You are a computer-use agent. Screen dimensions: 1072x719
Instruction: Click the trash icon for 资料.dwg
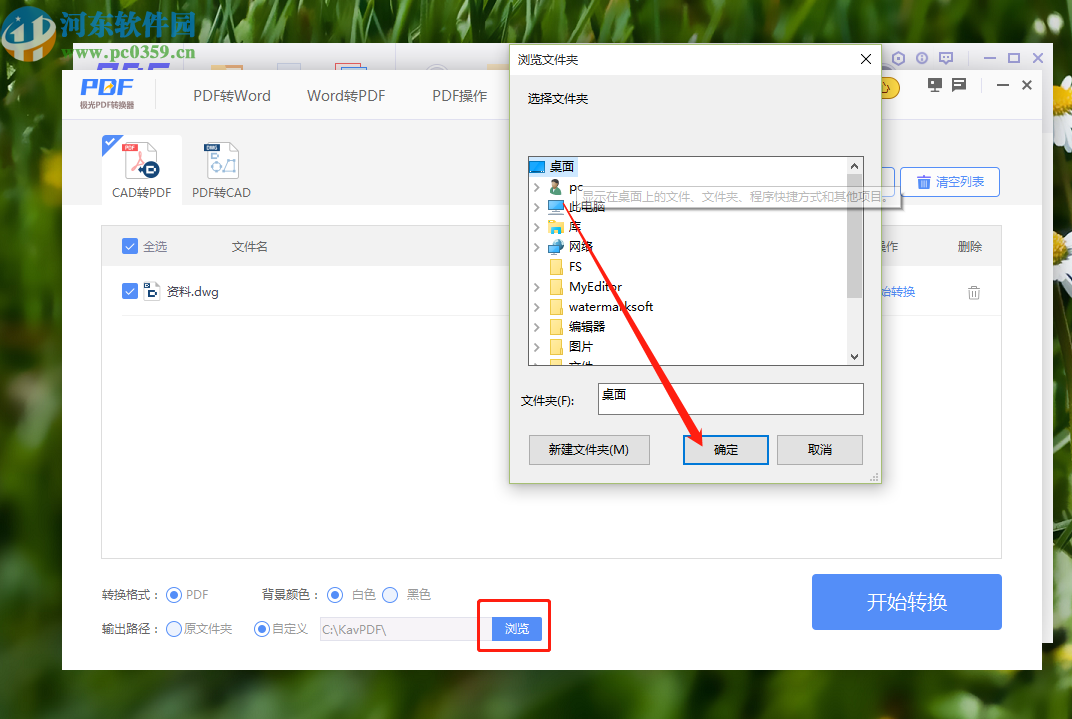tap(974, 293)
